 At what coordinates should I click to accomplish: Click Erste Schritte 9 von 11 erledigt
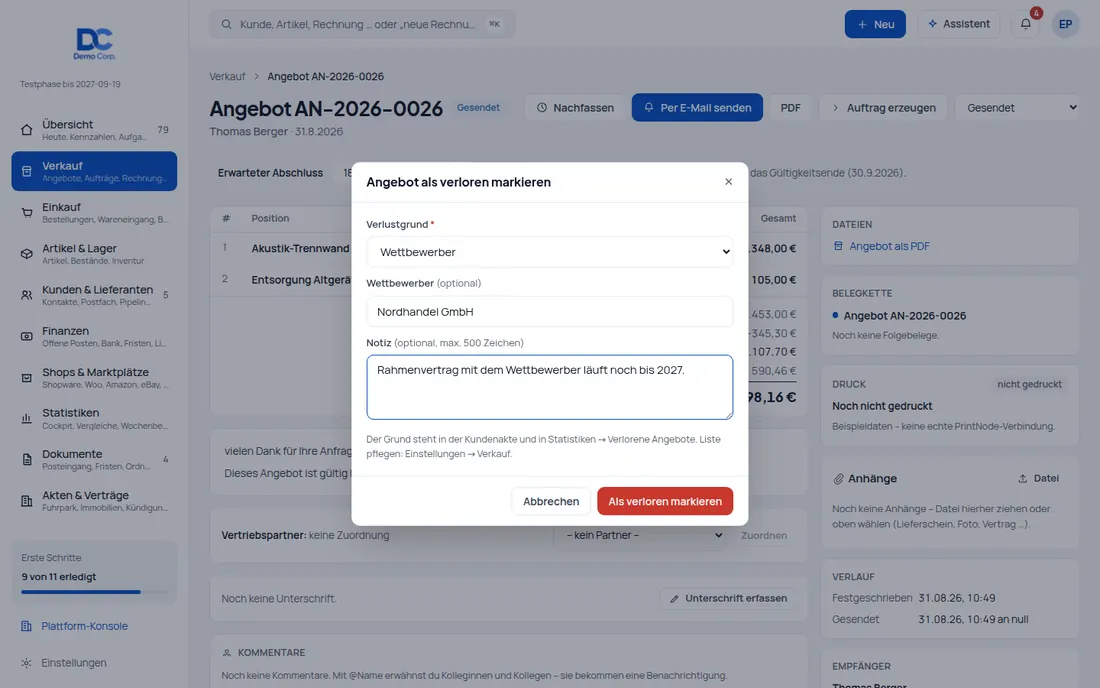point(94,572)
